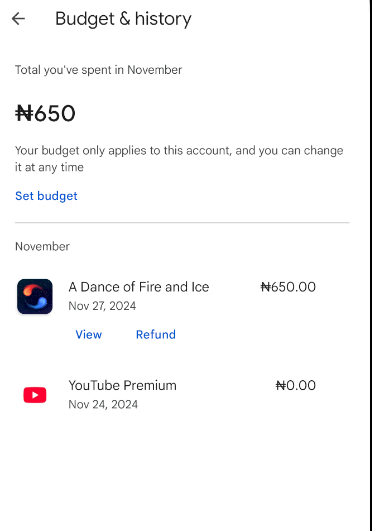Tap the A Dance of Fire and Ice app icon
The height and width of the screenshot is (531, 372).
pos(35,296)
